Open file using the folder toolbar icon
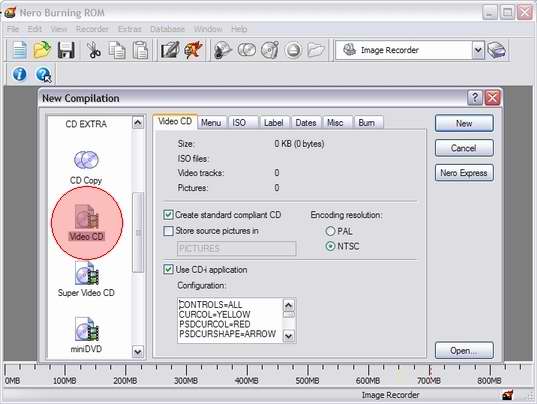Screen dimensions: 537x404 42,50
